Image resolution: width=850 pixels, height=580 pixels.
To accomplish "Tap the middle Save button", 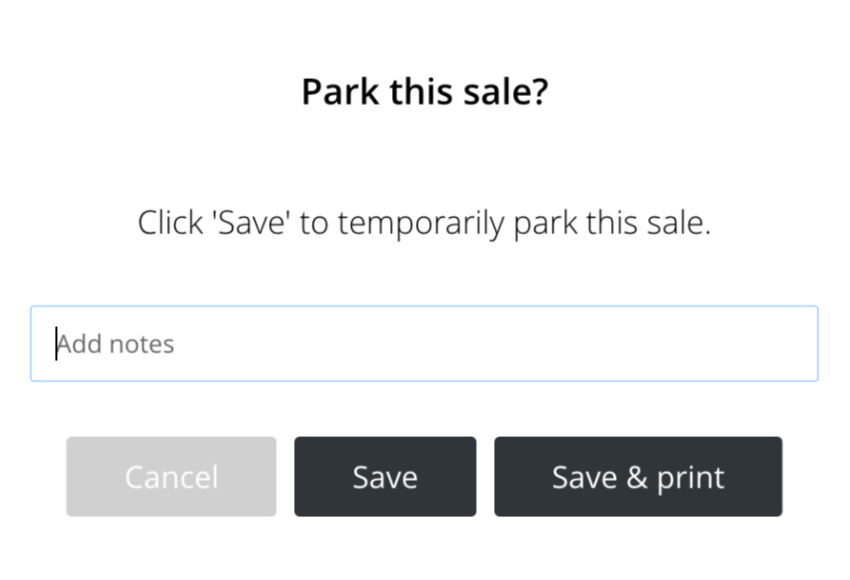I will click(385, 476).
